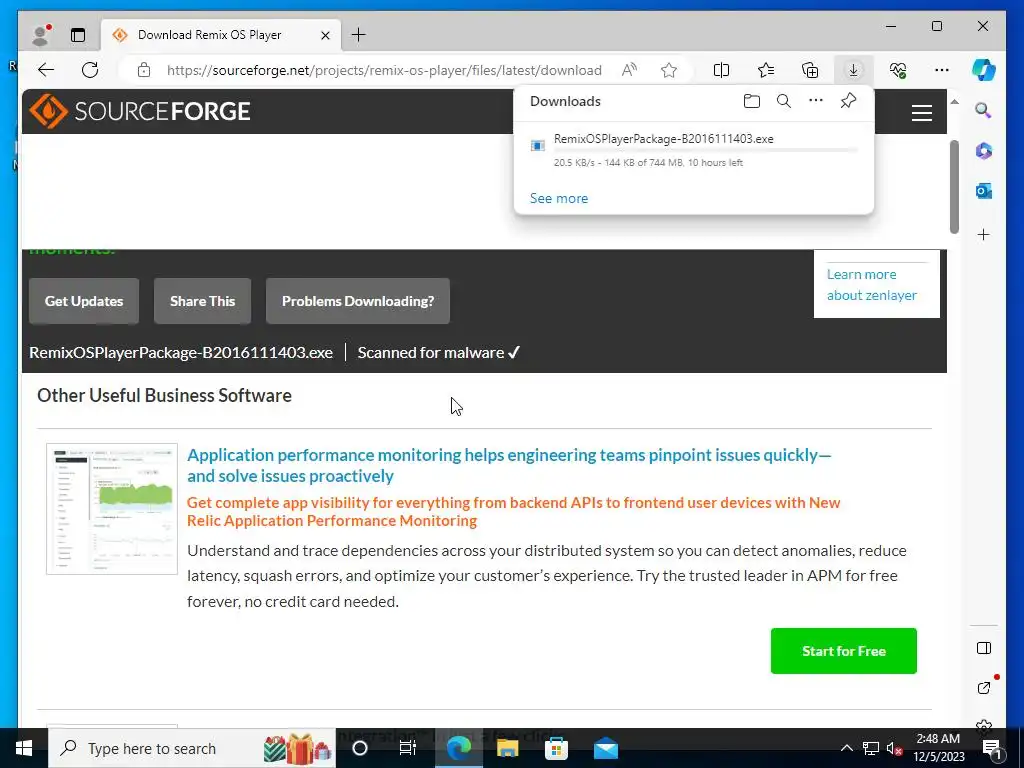
Task: Open Mail app from taskbar
Action: pos(605,748)
